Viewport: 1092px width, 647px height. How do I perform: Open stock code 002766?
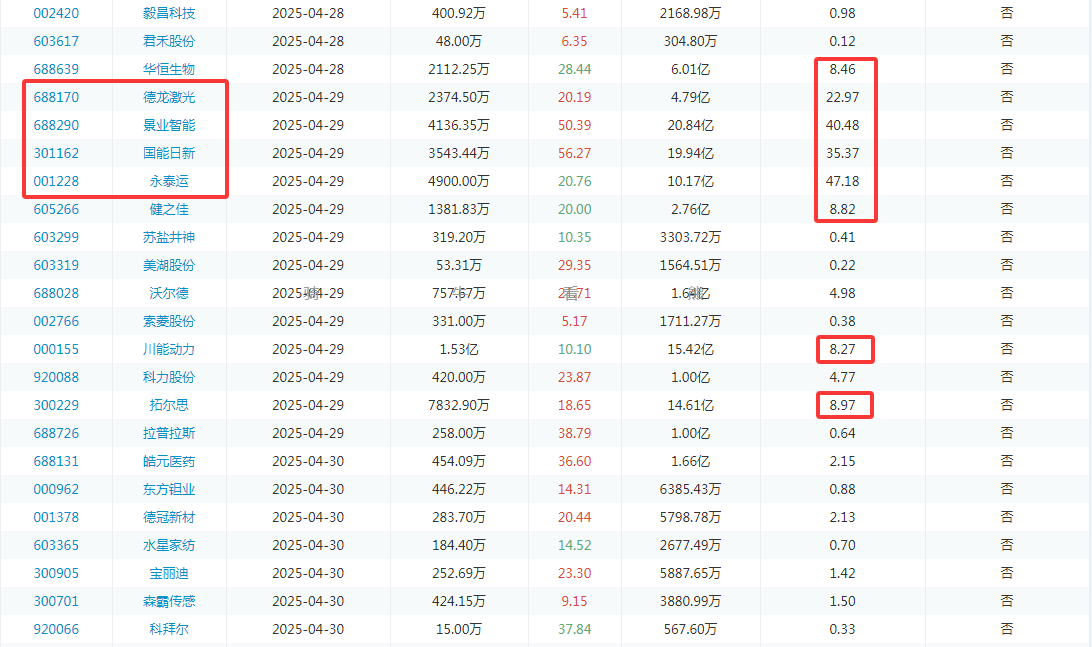[x=56, y=321]
